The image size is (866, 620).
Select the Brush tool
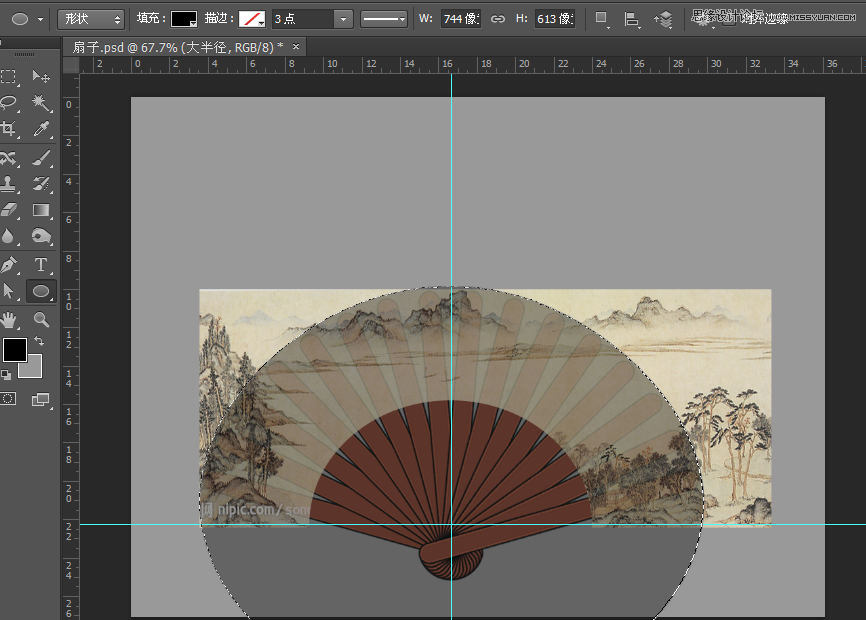[40, 158]
